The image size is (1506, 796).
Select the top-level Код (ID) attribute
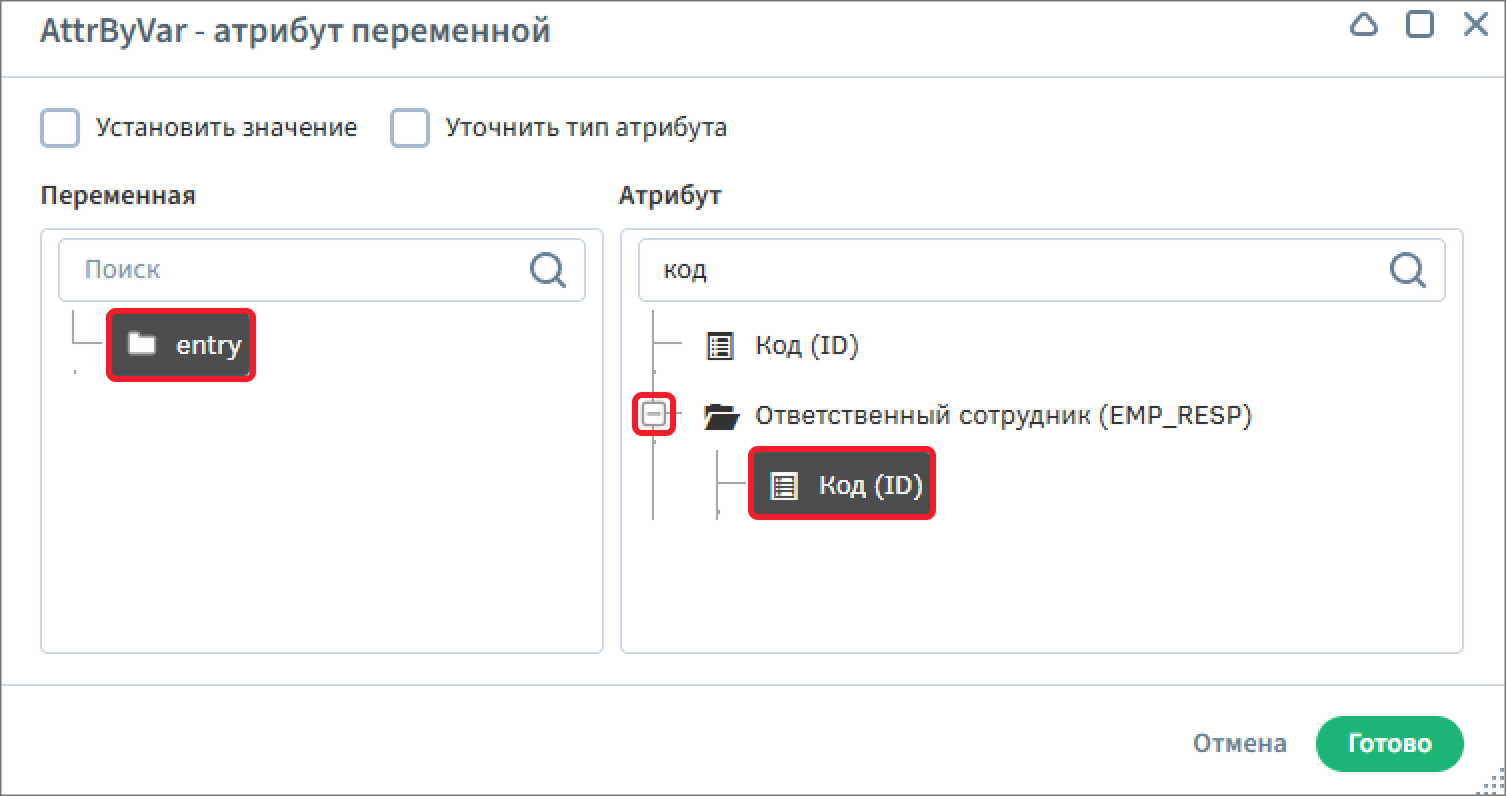[807, 346]
